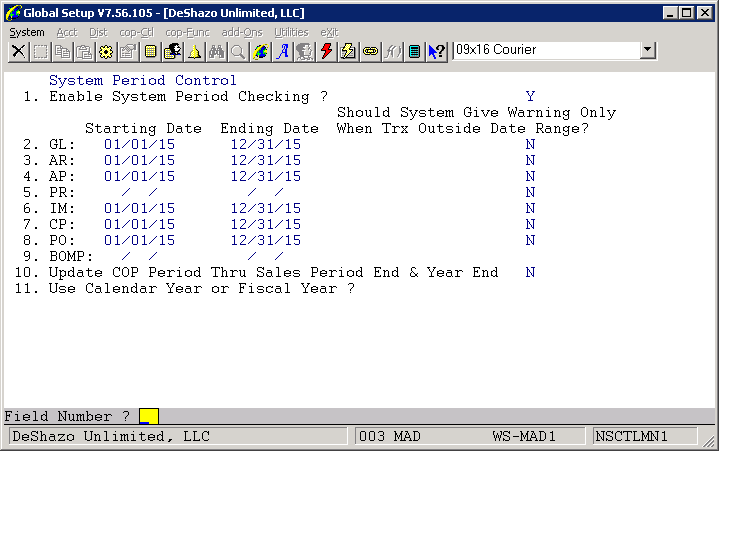738x541 pixels.
Task: Click the GL warning-only N value
Action: point(530,145)
